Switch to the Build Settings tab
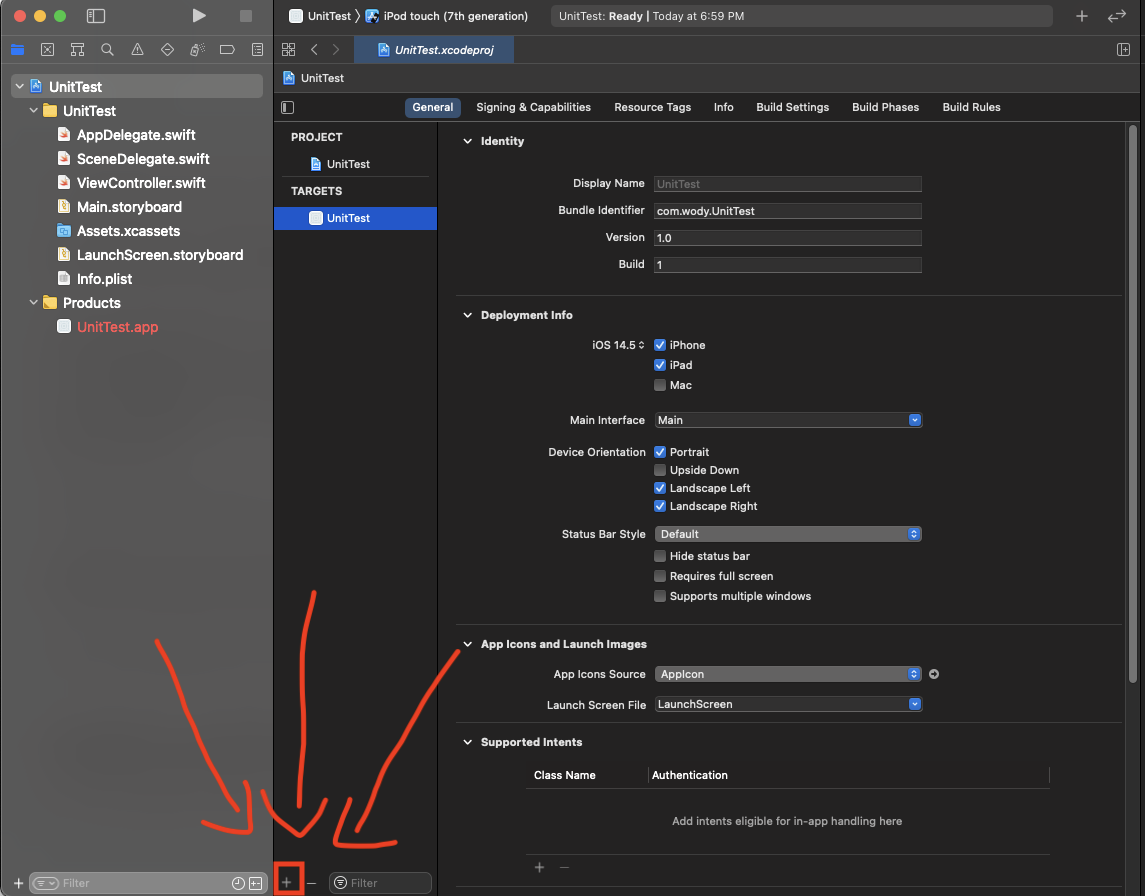Image resolution: width=1145 pixels, height=896 pixels. point(792,107)
